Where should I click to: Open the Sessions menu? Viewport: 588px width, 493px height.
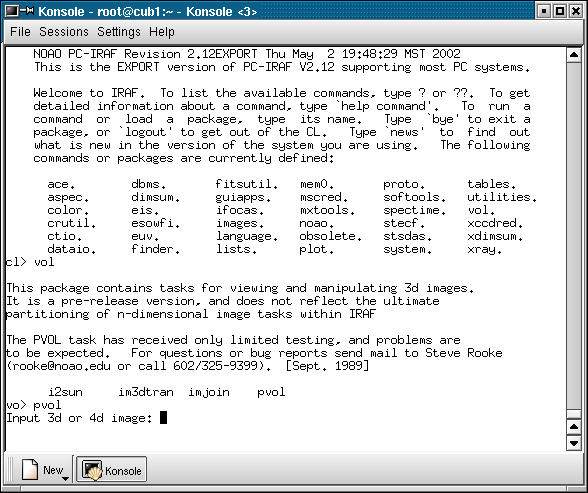64,32
